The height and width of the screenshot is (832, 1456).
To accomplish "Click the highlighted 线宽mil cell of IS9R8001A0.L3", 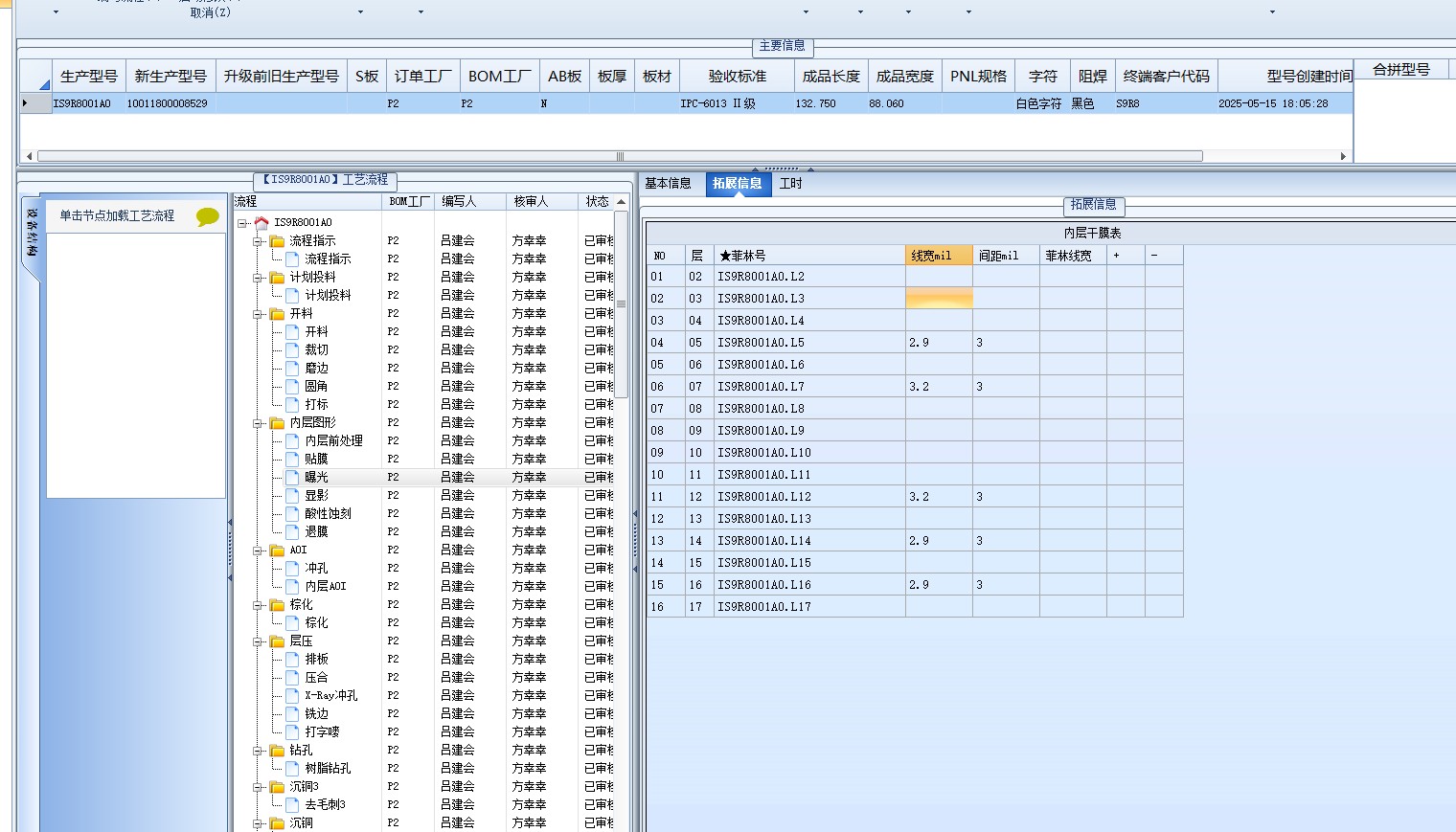I will pyautogui.click(x=939, y=299).
